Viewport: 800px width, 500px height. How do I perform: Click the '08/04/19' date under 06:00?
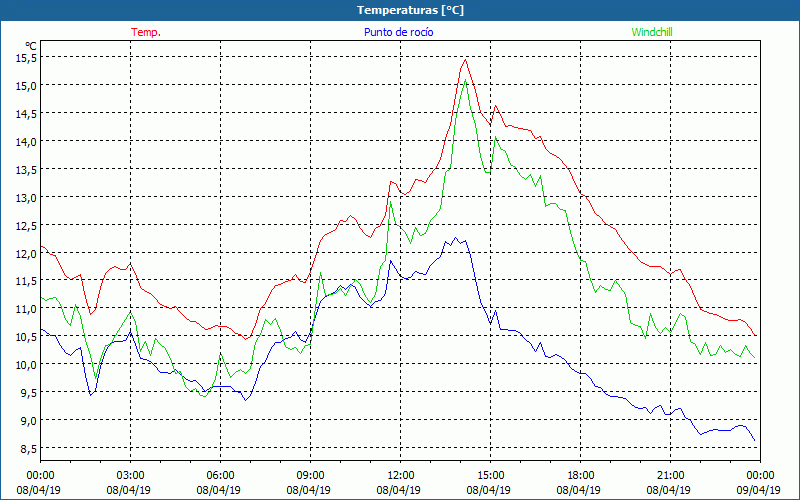pyautogui.click(x=218, y=490)
